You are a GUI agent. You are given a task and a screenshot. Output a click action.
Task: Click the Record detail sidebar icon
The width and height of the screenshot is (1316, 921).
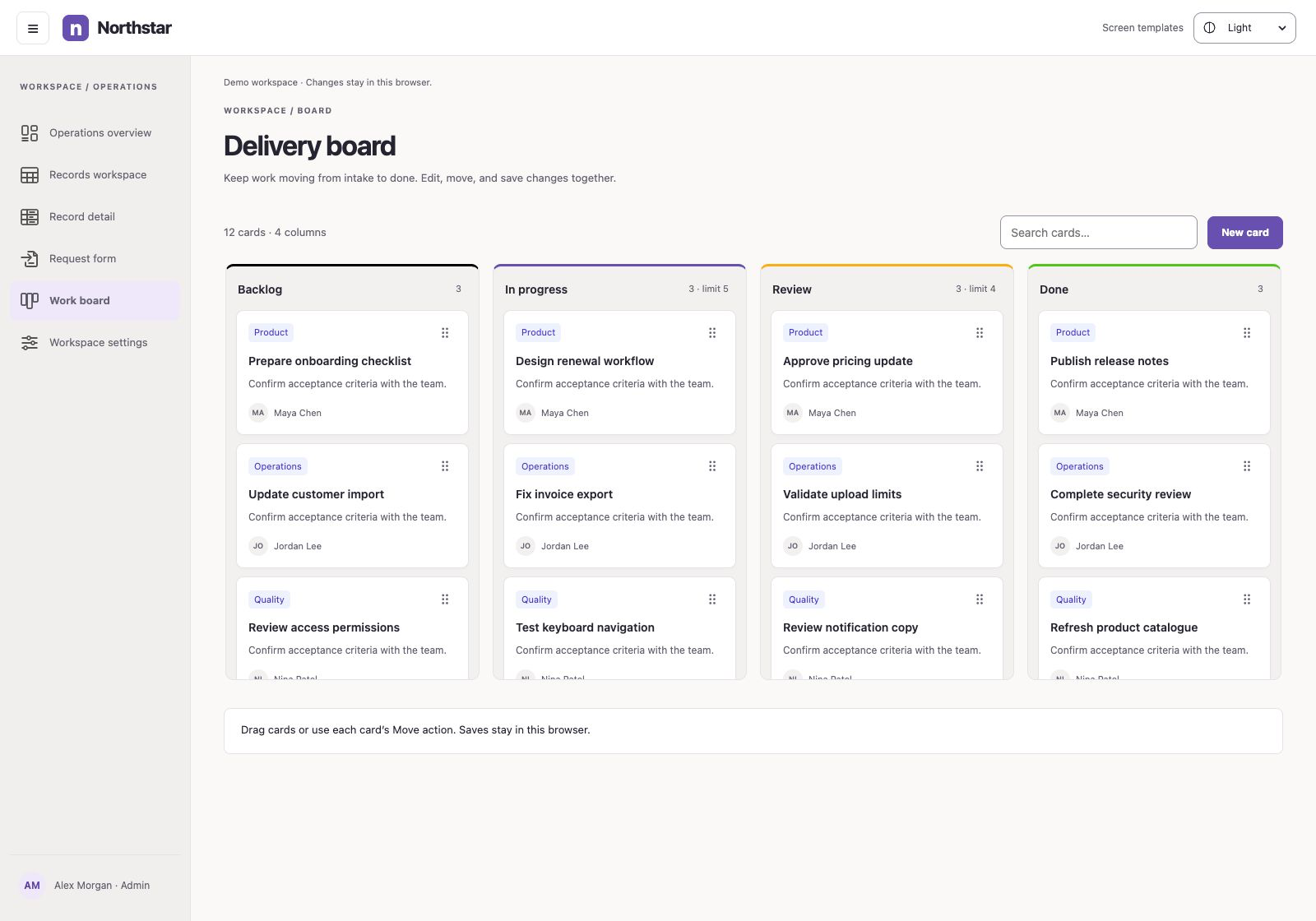[x=30, y=217]
